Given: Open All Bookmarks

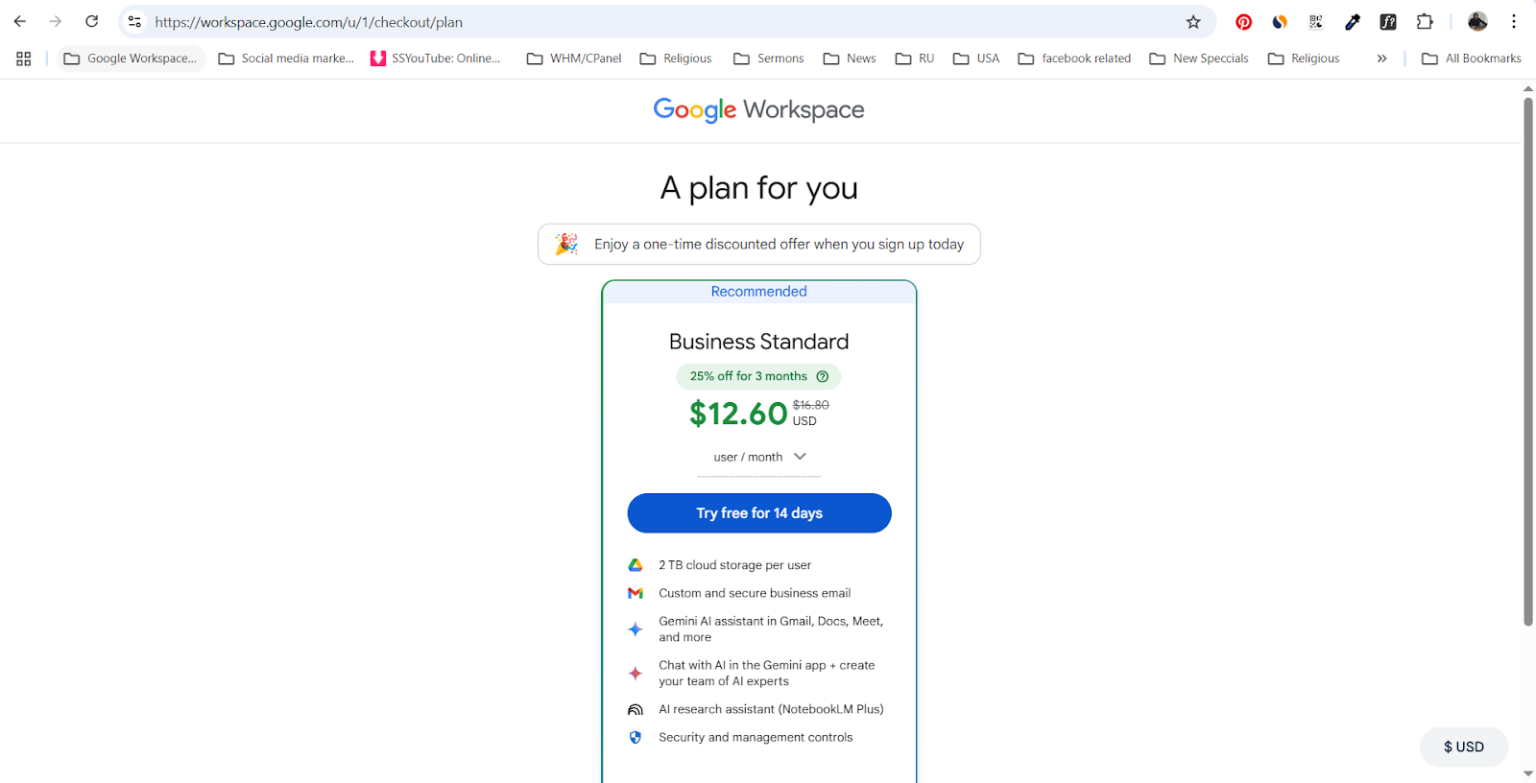Looking at the screenshot, I should click(x=1472, y=58).
